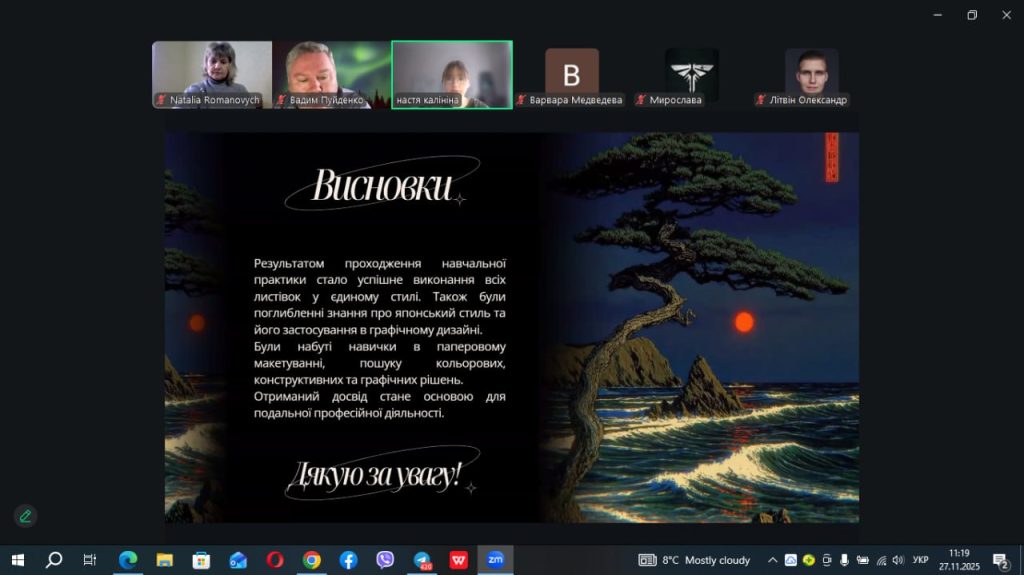Open the Wi-Fi network tray icon

(x=880, y=560)
